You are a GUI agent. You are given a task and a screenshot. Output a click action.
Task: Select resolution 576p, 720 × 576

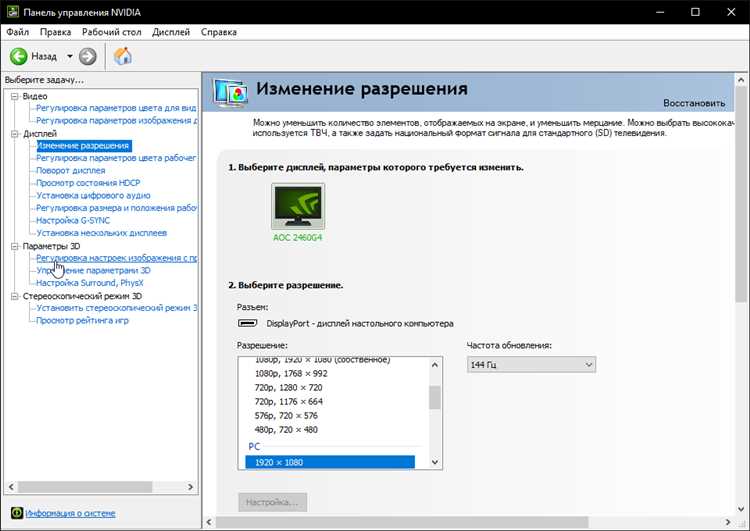pos(286,416)
